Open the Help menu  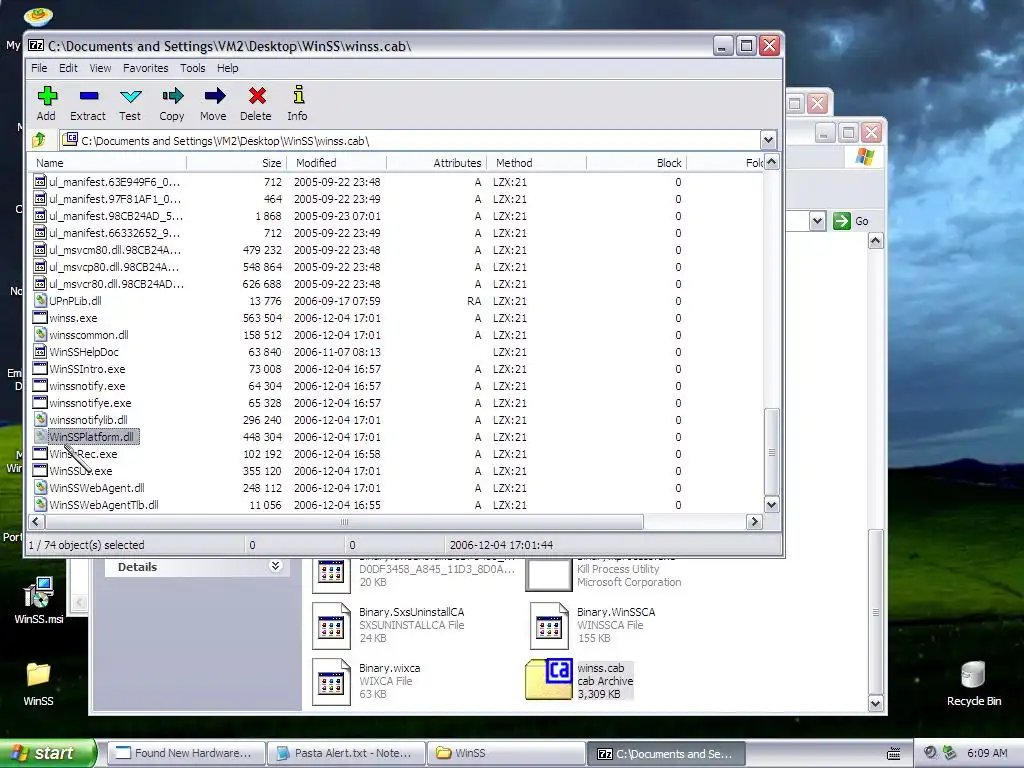pyautogui.click(x=227, y=68)
